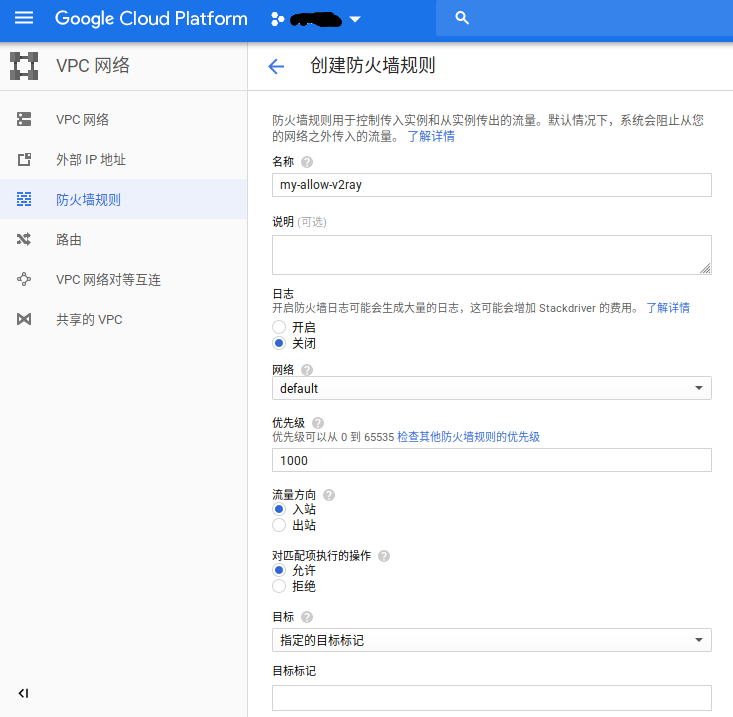Select the 出站 traffic direction option
The image size is (733, 717).
pyautogui.click(x=280, y=525)
